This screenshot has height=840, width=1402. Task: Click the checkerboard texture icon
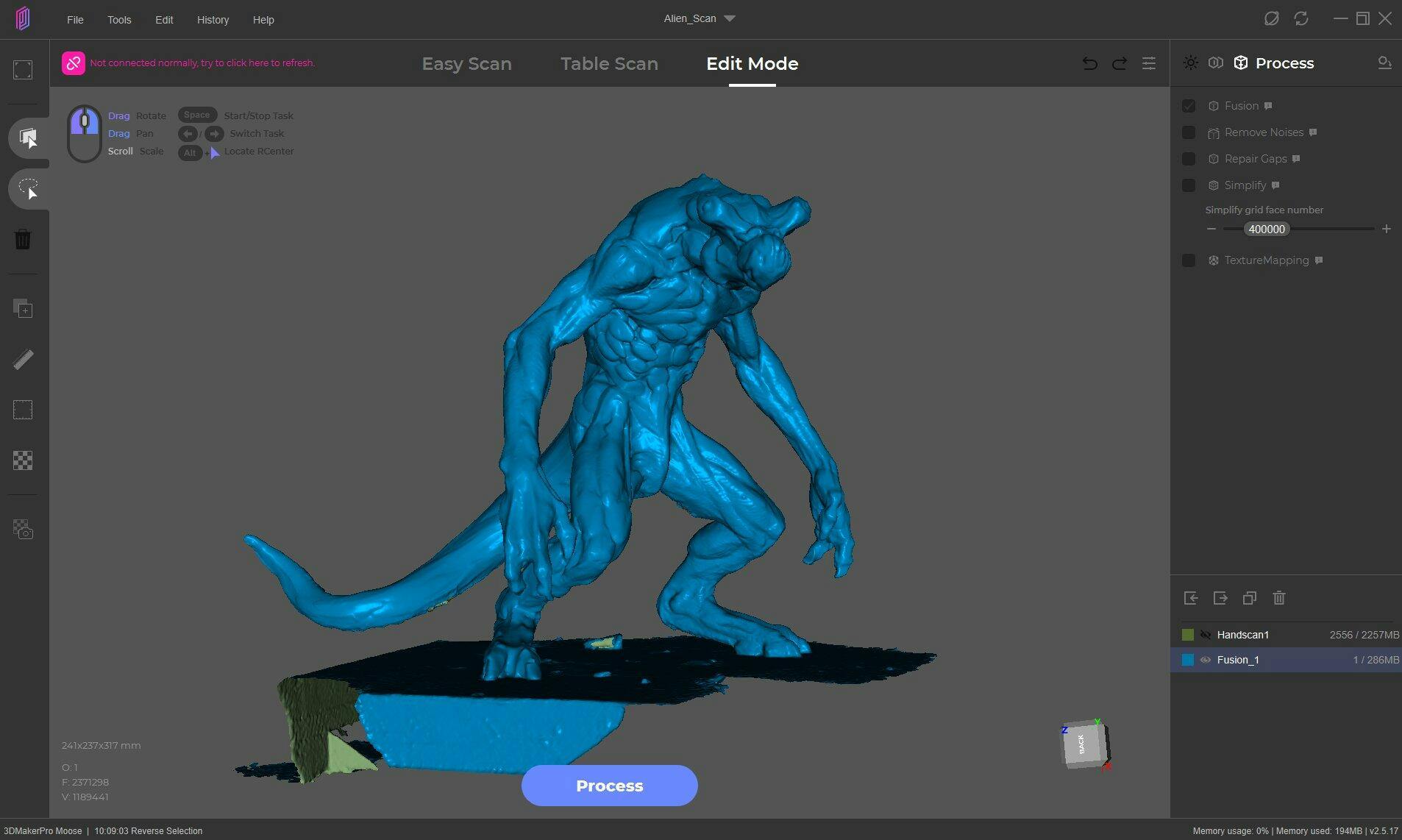pos(23,461)
